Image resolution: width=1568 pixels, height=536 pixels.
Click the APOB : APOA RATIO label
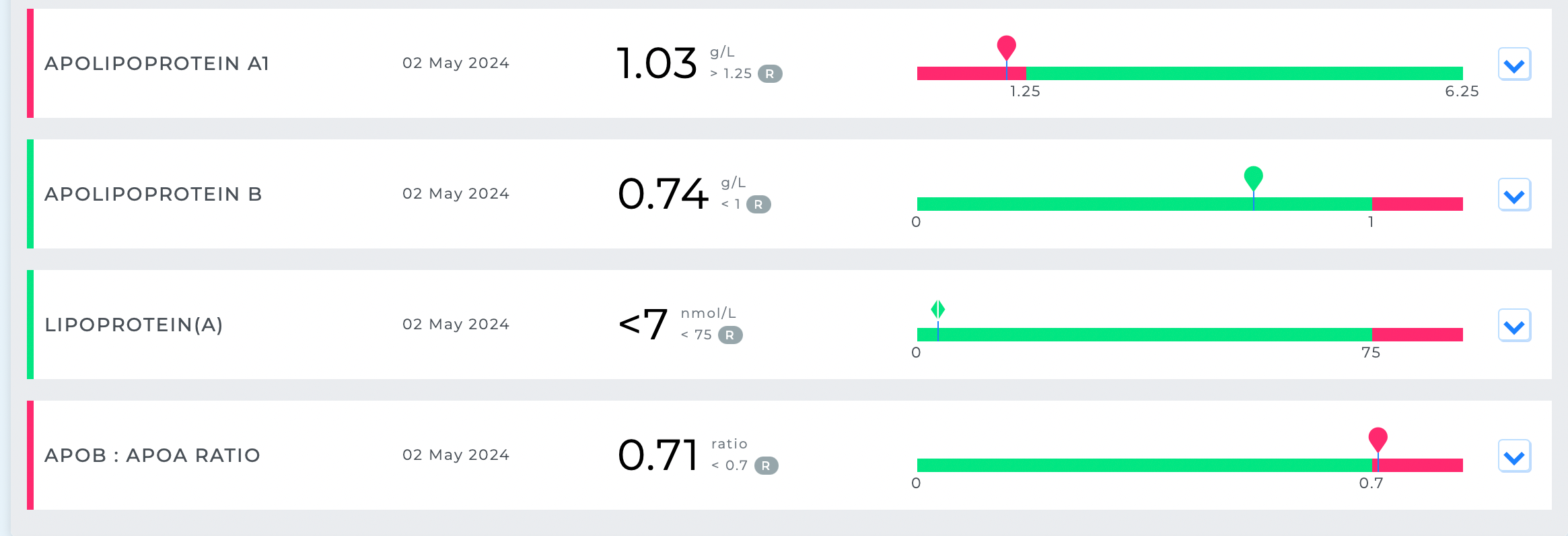pyautogui.click(x=152, y=455)
